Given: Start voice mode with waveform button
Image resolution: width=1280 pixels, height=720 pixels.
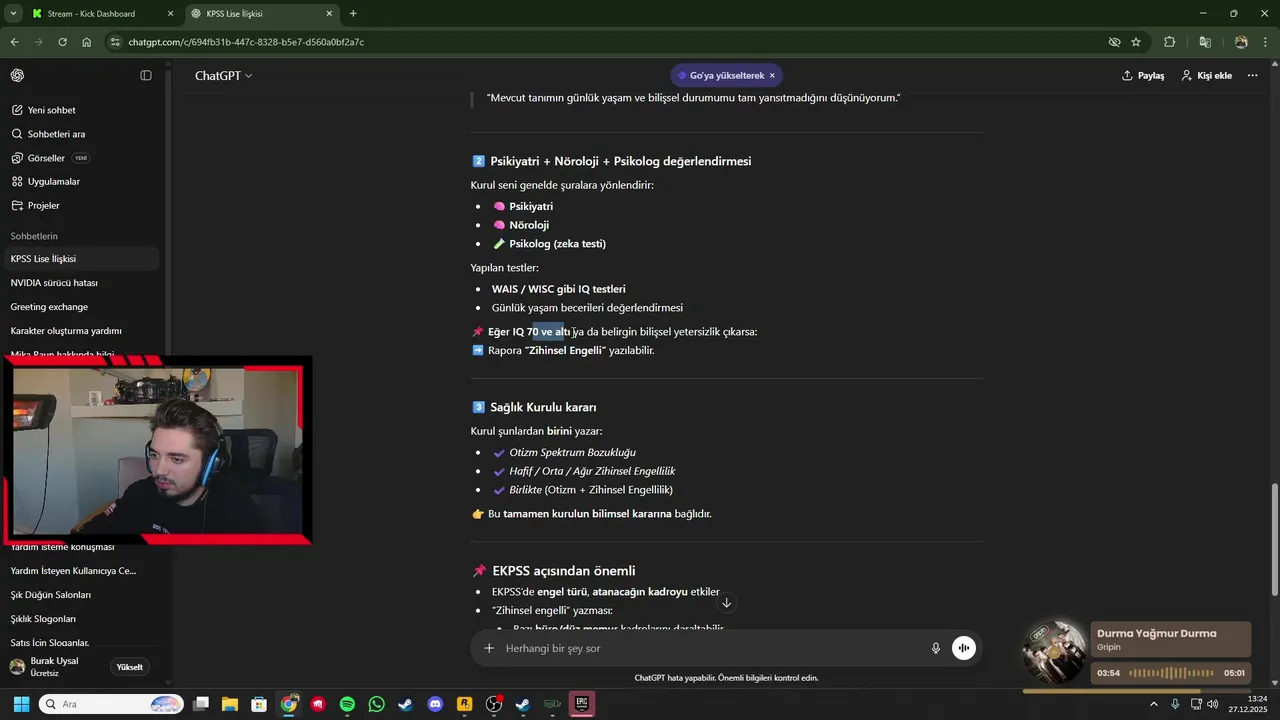Looking at the screenshot, I should click(x=964, y=648).
